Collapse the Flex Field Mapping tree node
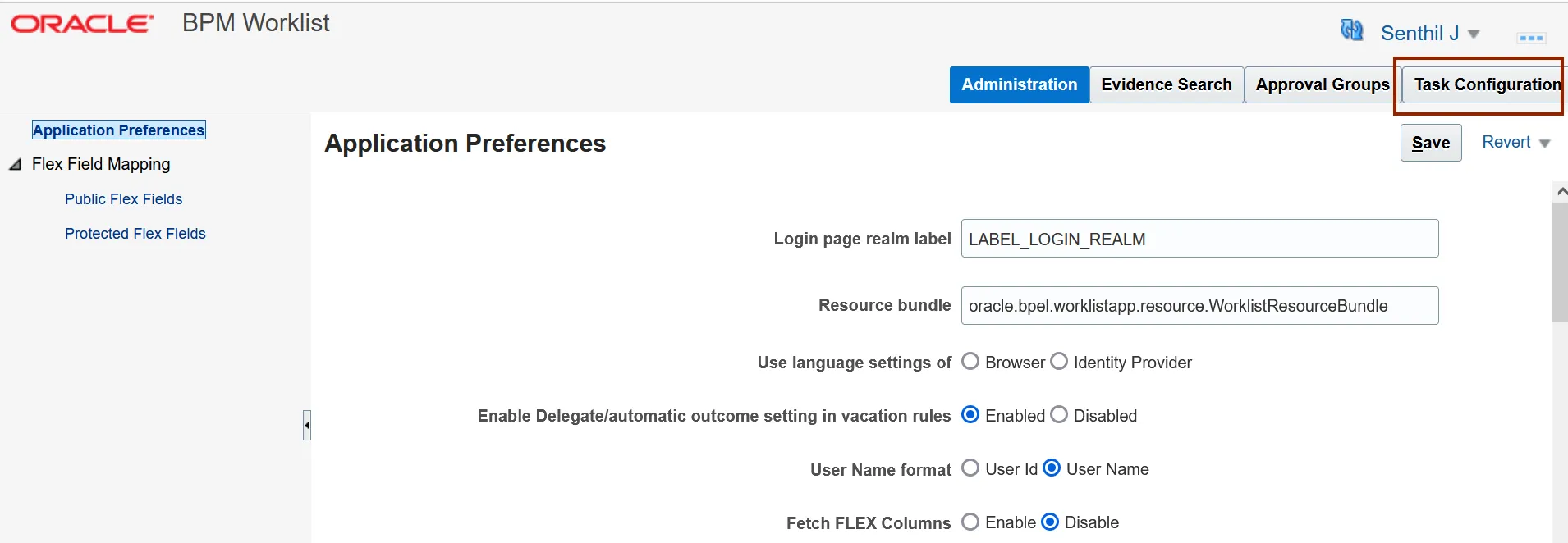Image resolution: width=1568 pixels, height=543 pixels. [x=16, y=165]
